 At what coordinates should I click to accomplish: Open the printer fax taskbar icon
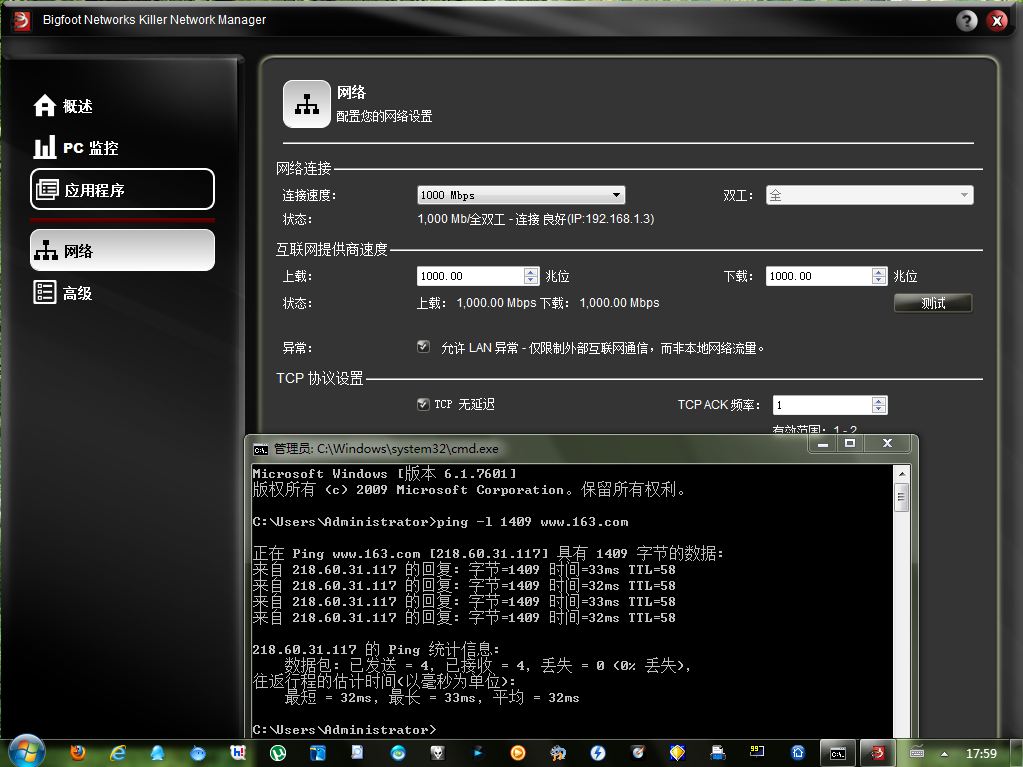(x=718, y=753)
